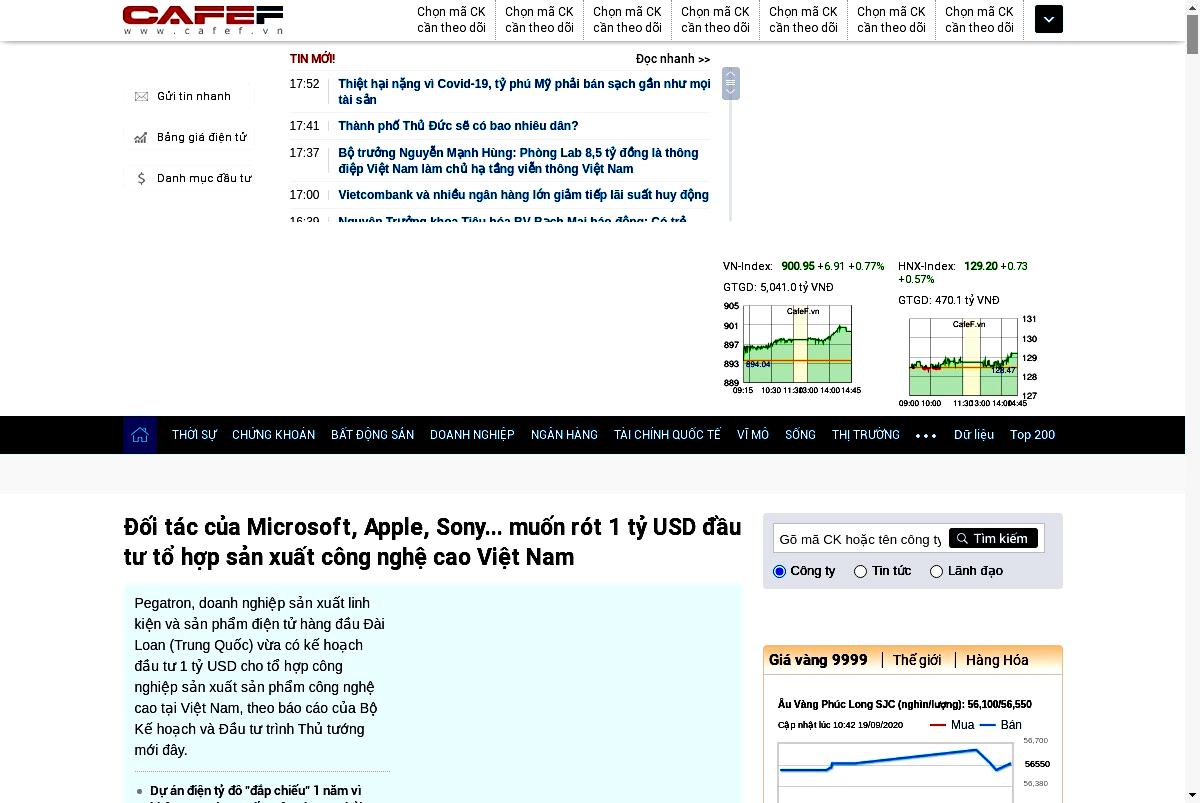Open the NGÂN HÀNG menu
Viewport: 1200px width, 803px height.
coord(564,435)
